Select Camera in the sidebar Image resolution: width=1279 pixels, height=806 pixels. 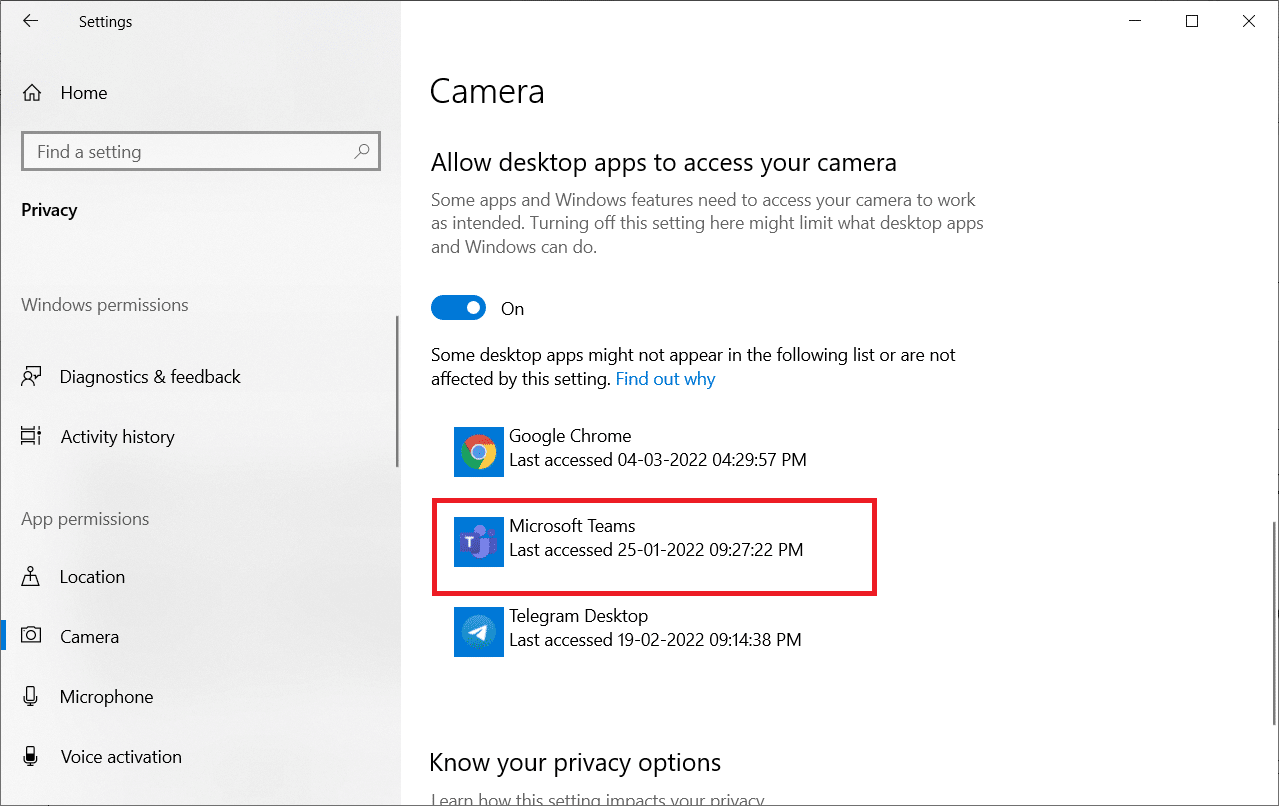coord(89,637)
